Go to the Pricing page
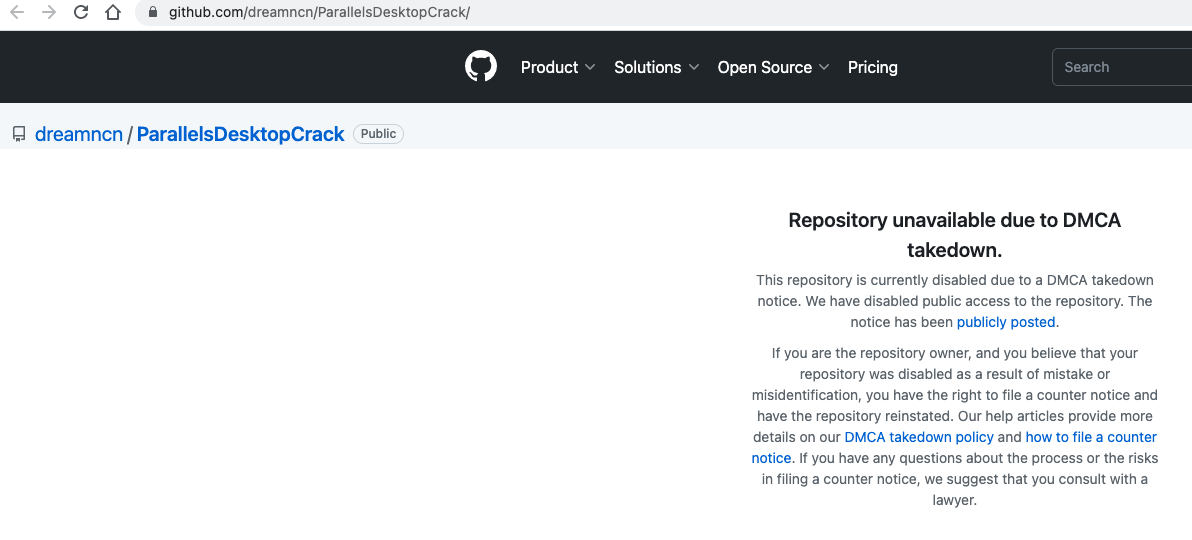Image resolution: width=1192 pixels, height=540 pixels. click(x=872, y=67)
